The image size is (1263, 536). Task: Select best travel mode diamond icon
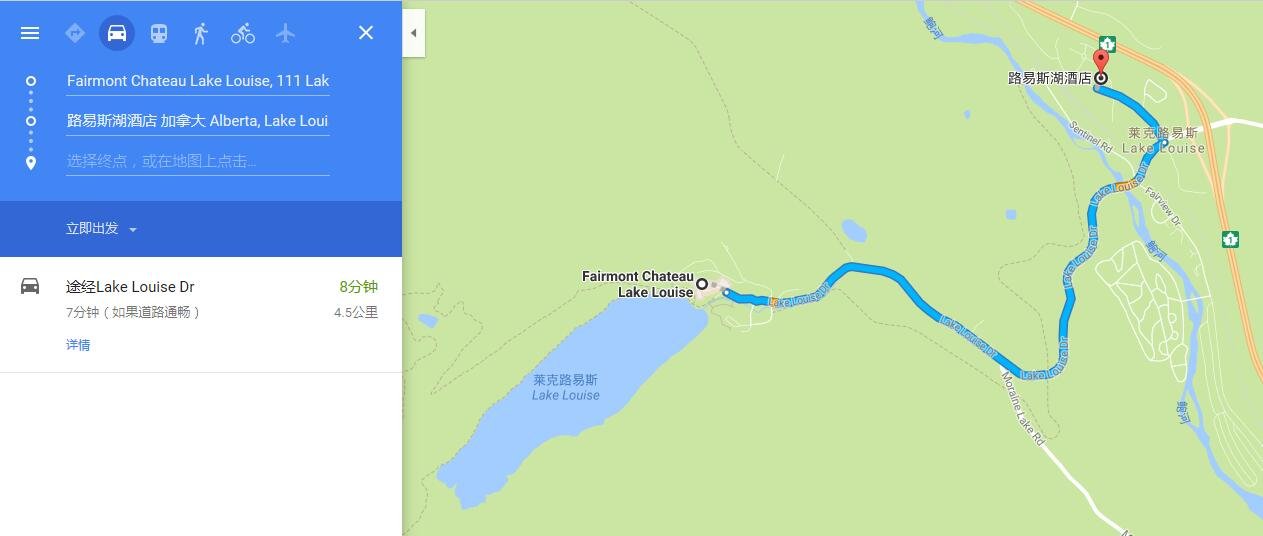pos(75,33)
